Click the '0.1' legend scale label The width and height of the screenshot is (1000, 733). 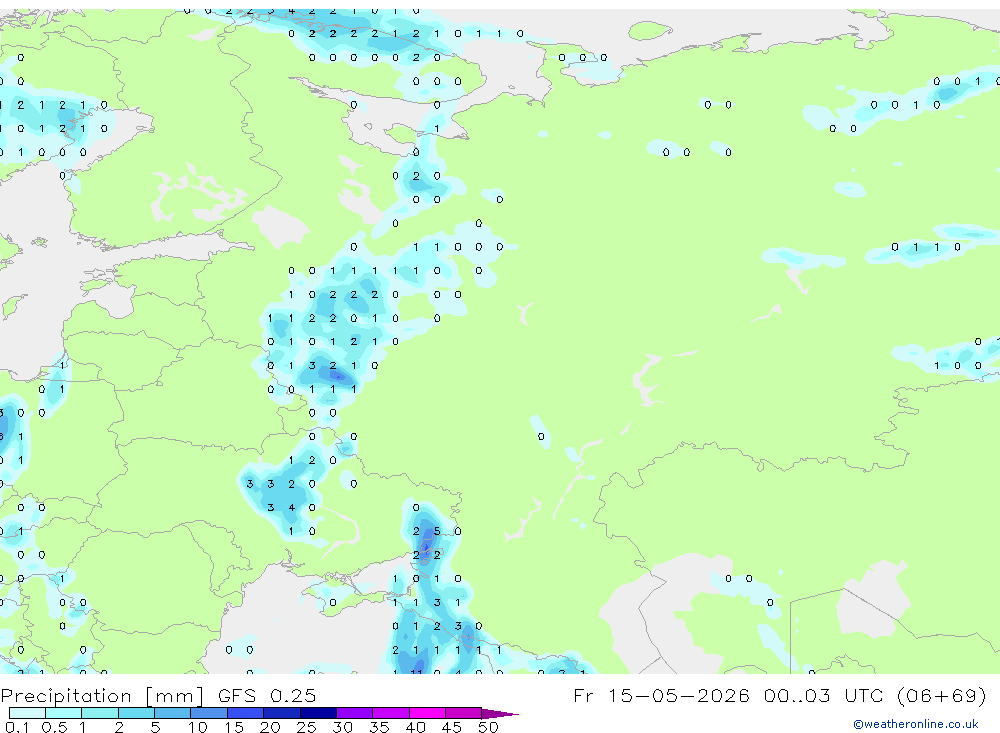(x=17, y=727)
